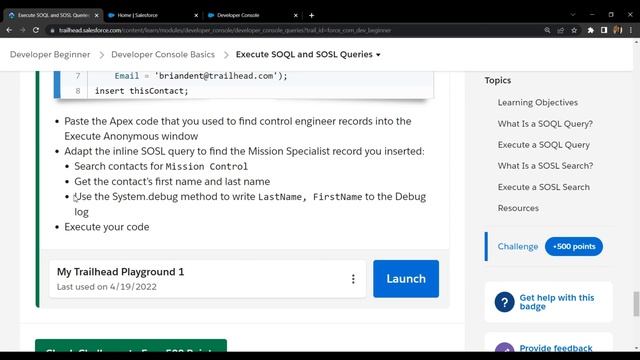The width and height of the screenshot is (640, 360).
Task: Reload the Trailhead page
Action: (x=36, y=30)
